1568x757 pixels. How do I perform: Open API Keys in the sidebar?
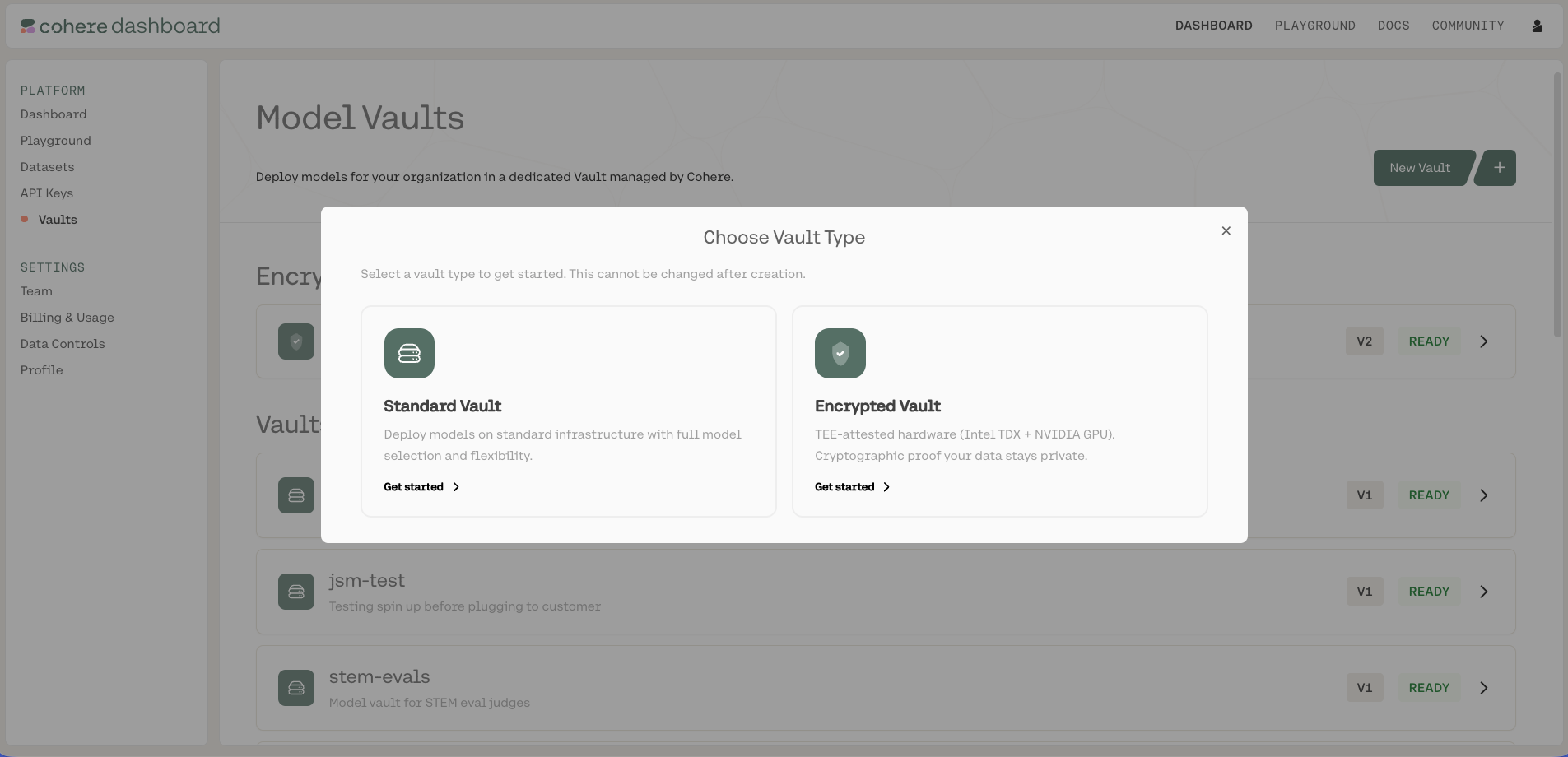pyautogui.click(x=47, y=193)
